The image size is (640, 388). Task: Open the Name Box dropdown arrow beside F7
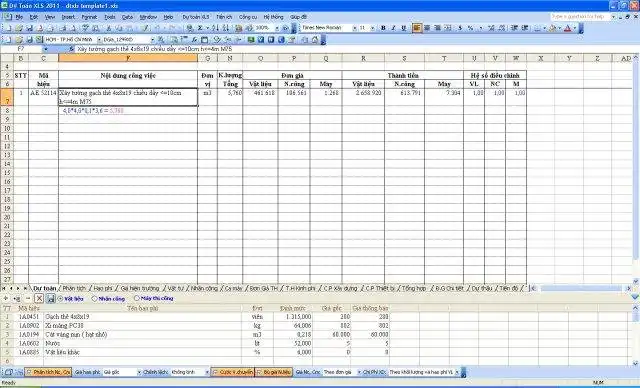coord(45,49)
